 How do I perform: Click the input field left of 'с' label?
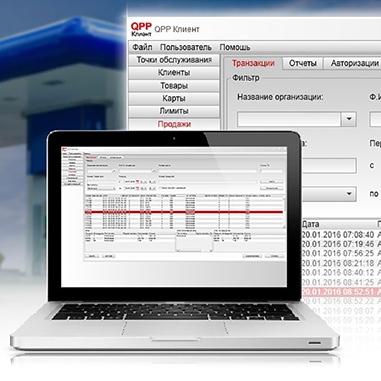(329, 166)
